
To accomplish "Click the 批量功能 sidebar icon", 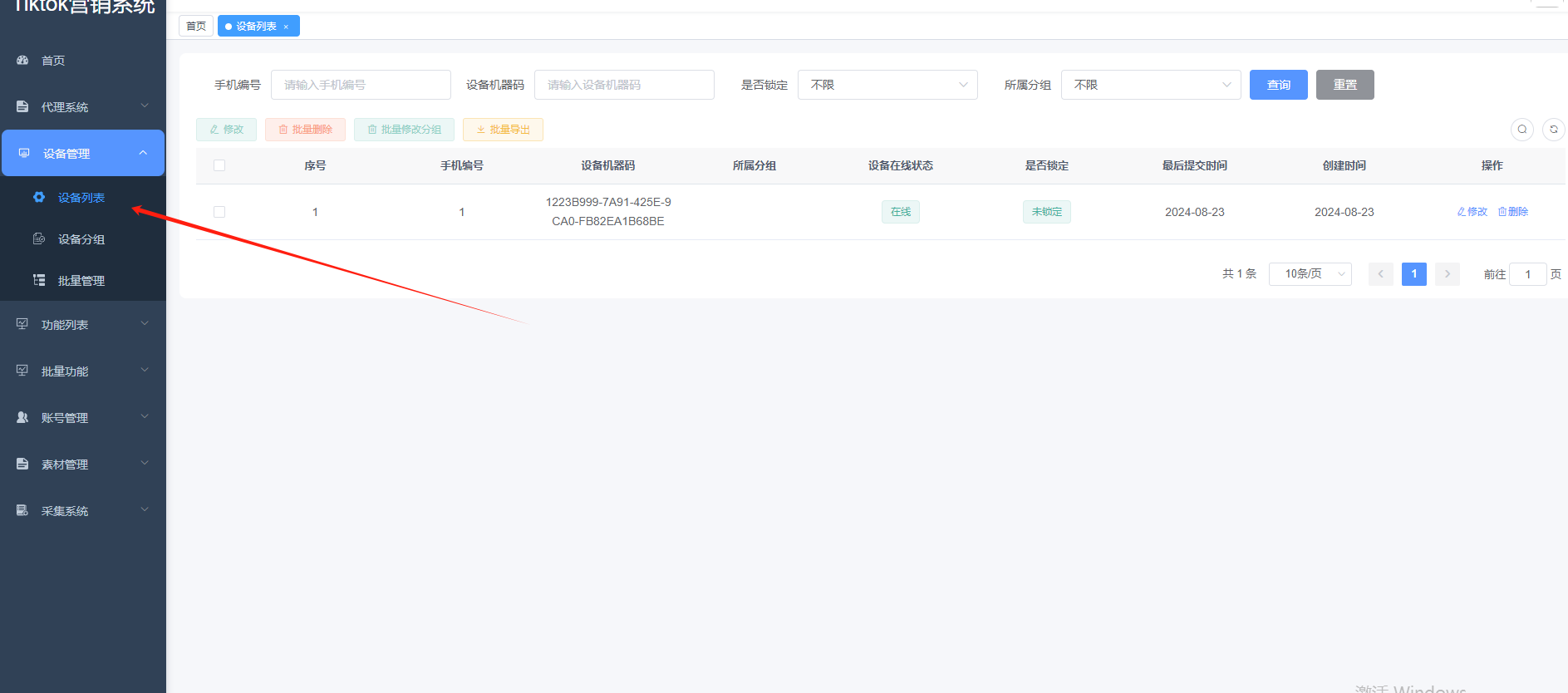I will 22,371.
